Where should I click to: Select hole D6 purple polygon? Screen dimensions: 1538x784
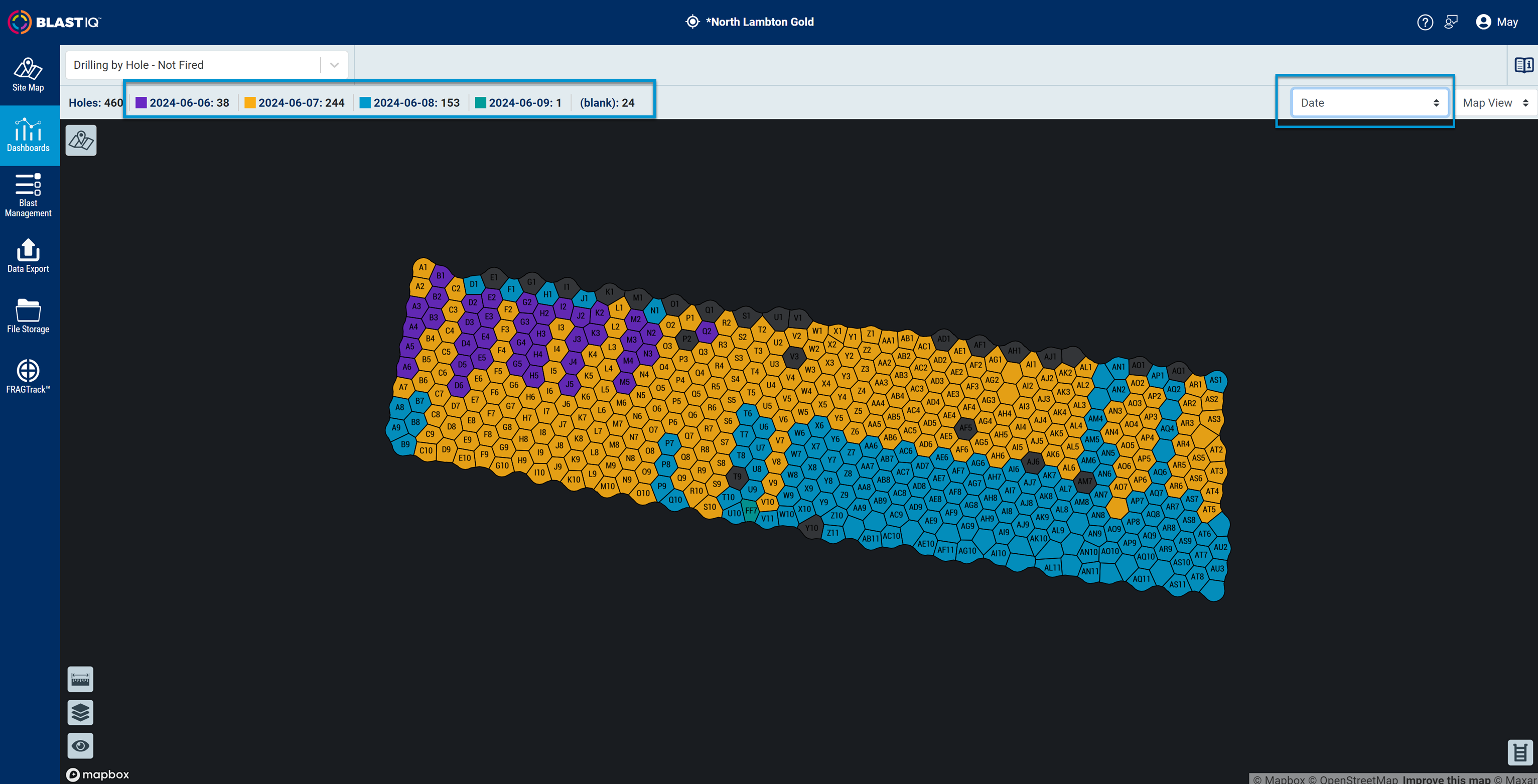coord(459,385)
